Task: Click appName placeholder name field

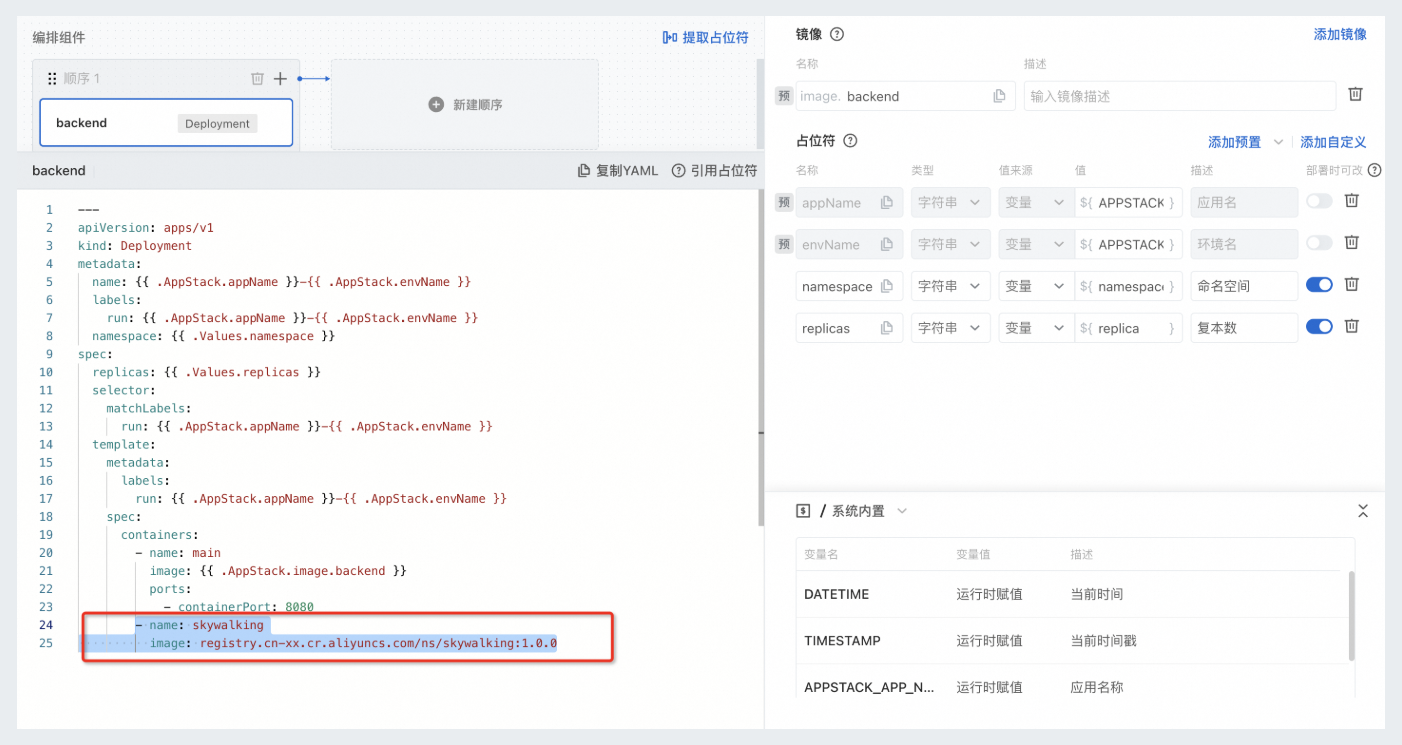Action: [849, 202]
